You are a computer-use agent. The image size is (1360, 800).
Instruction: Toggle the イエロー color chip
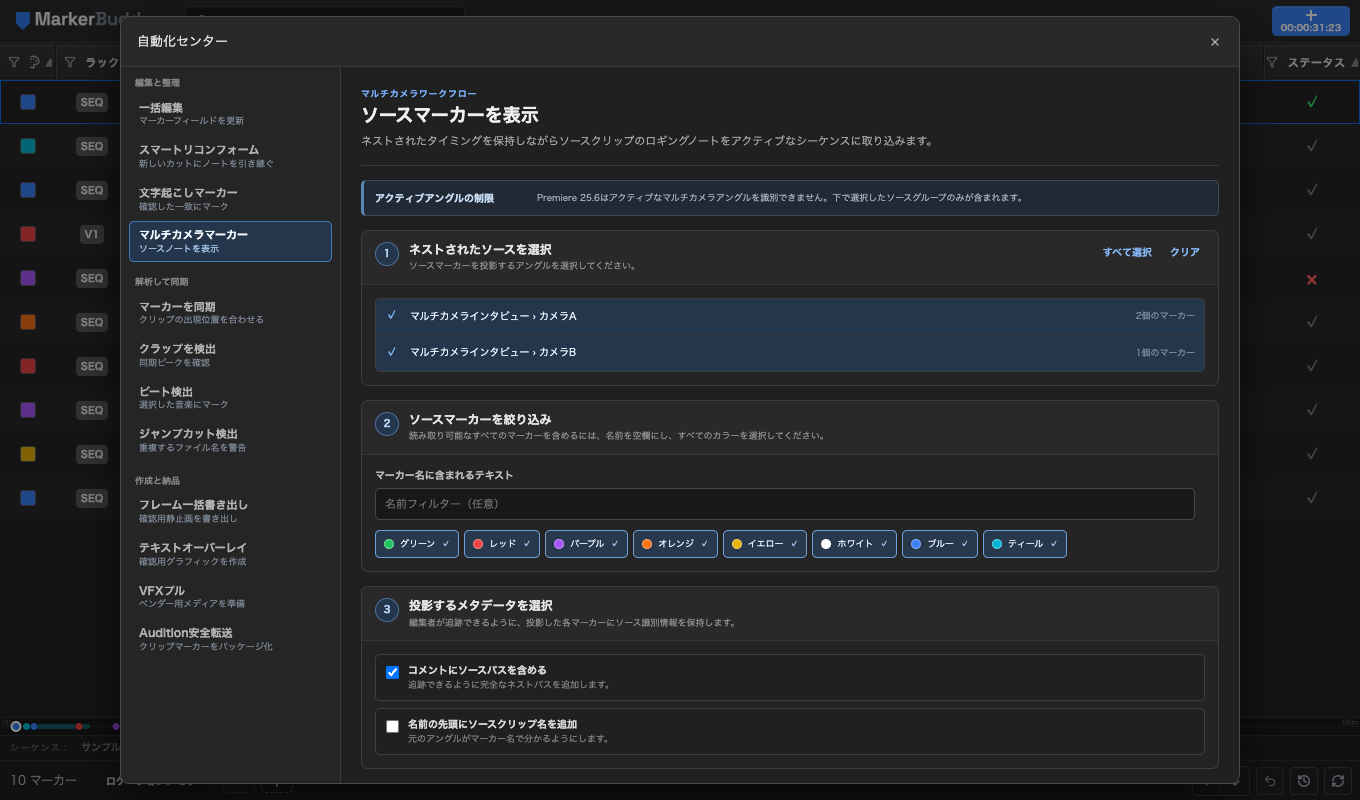765,544
